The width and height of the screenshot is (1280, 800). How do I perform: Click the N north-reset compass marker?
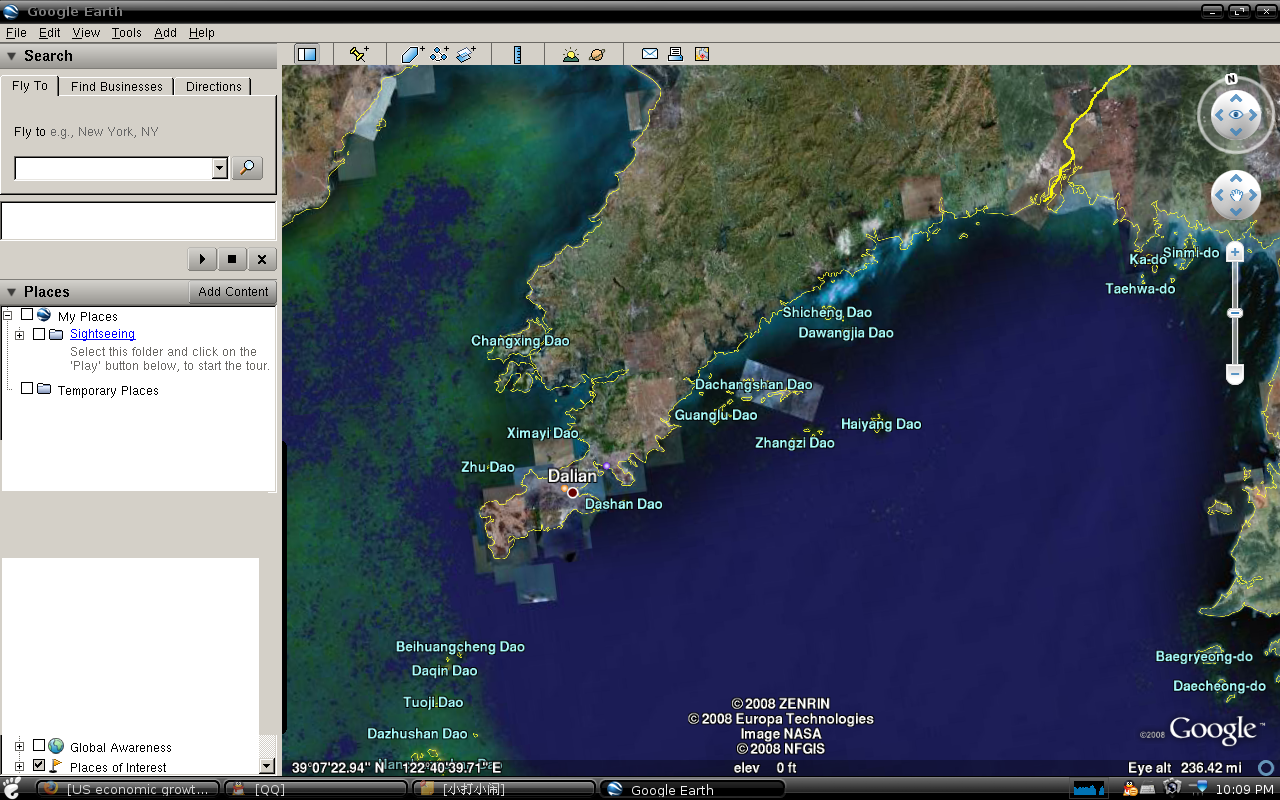click(x=1232, y=79)
